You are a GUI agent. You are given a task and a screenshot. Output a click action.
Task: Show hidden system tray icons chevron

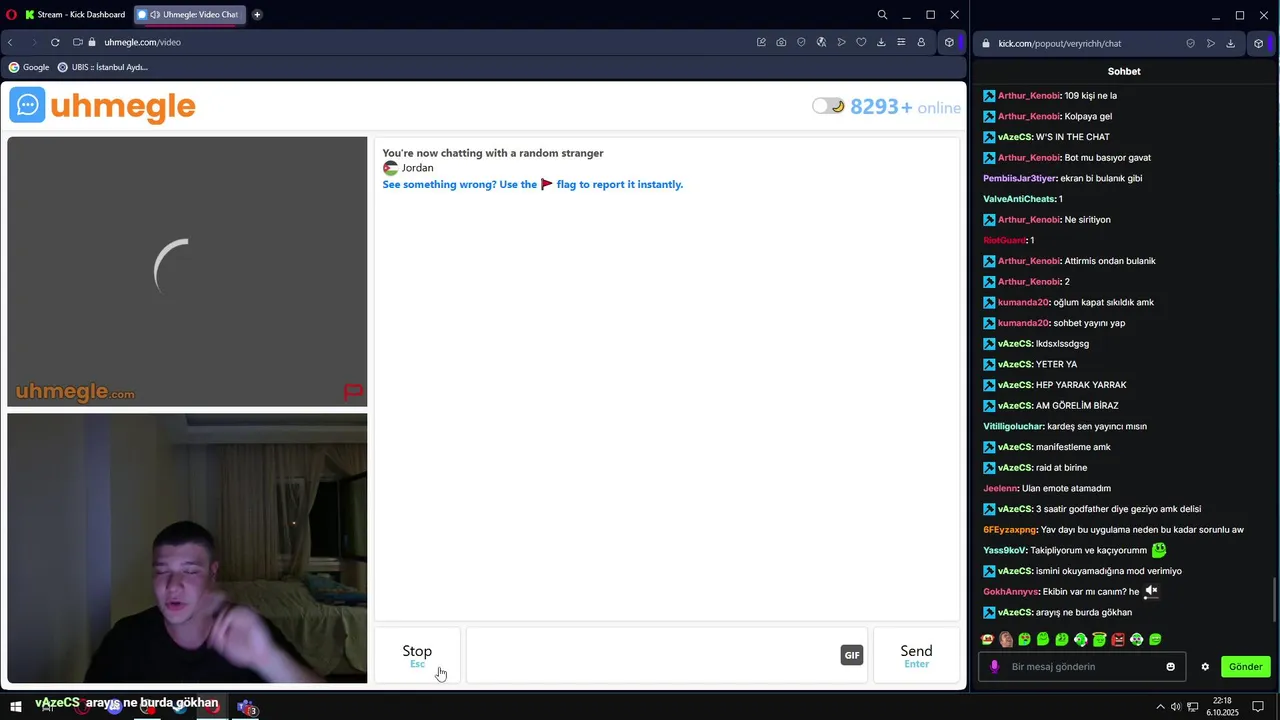coord(1160,707)
